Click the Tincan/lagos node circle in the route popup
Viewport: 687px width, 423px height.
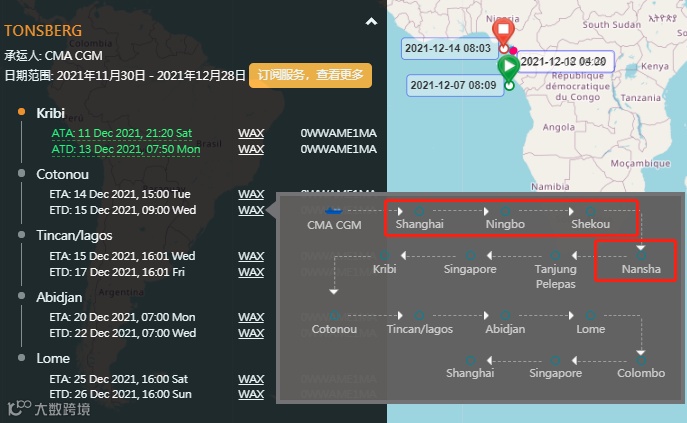[419, 315]
